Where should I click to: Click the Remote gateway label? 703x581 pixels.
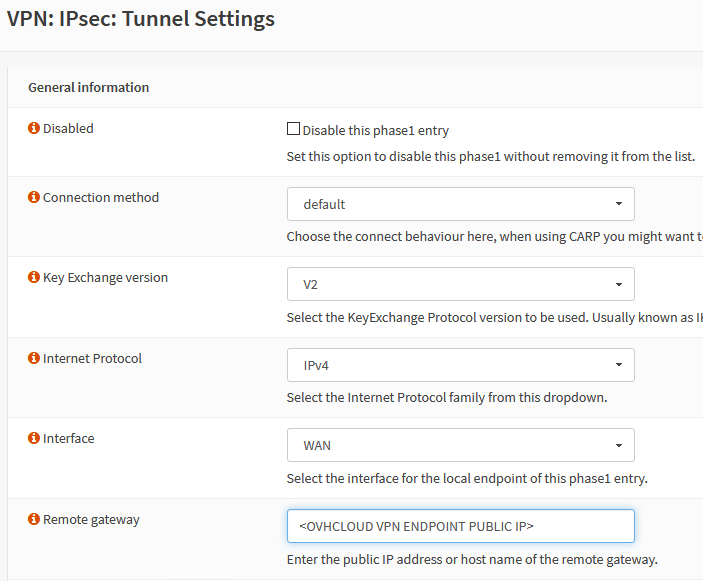pos(91,520)
